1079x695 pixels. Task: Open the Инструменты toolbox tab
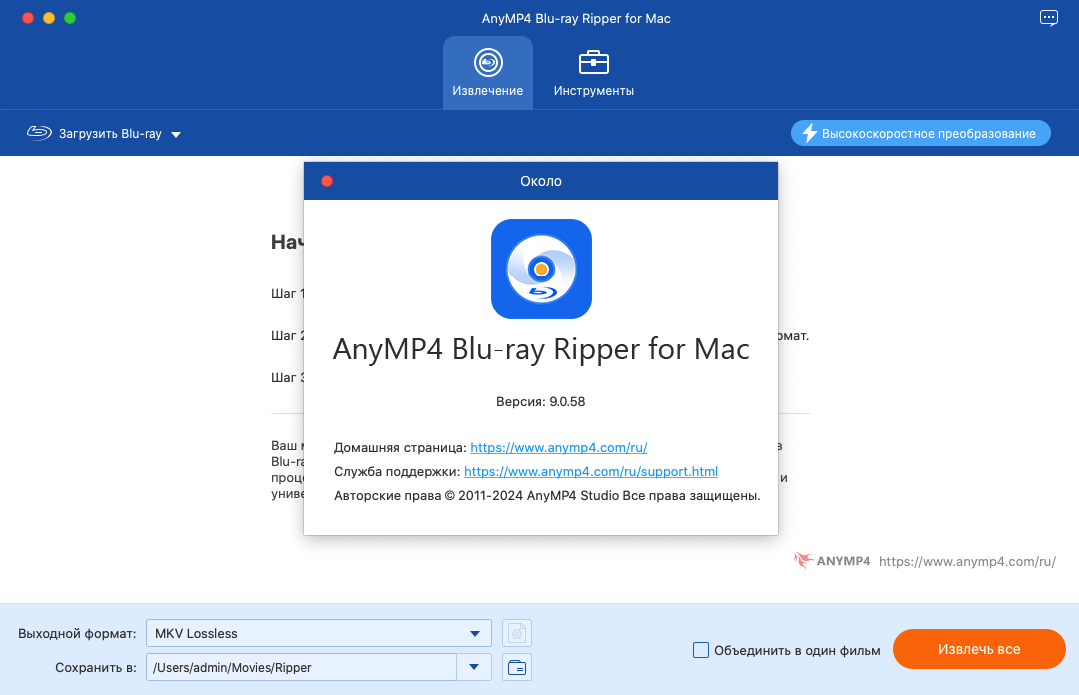coord(594,73)
